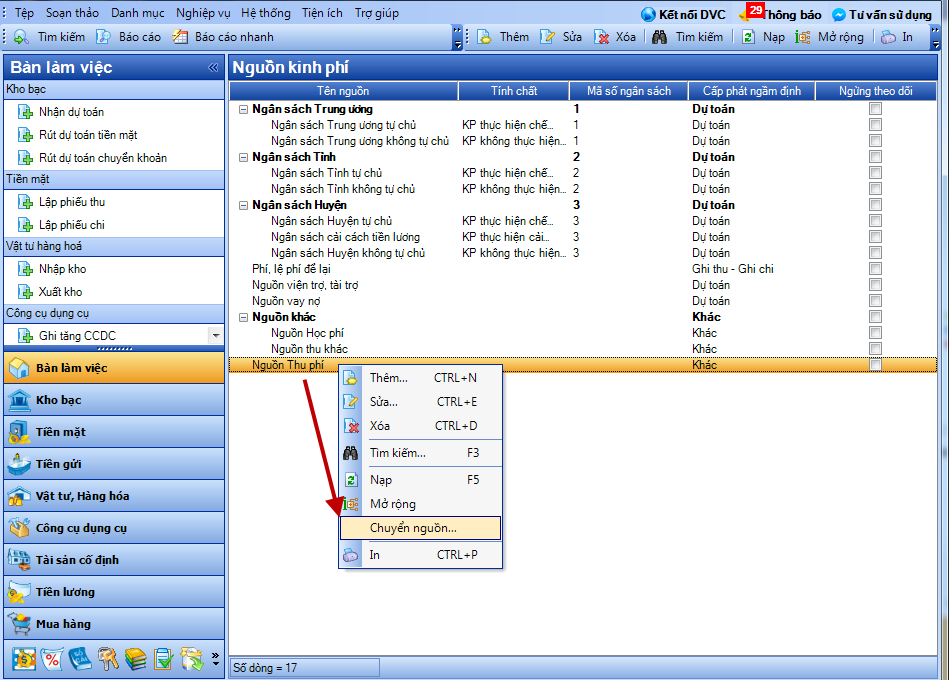Open the Tiền gửi module
Screen dimensions: 949x680
point(114,464)
